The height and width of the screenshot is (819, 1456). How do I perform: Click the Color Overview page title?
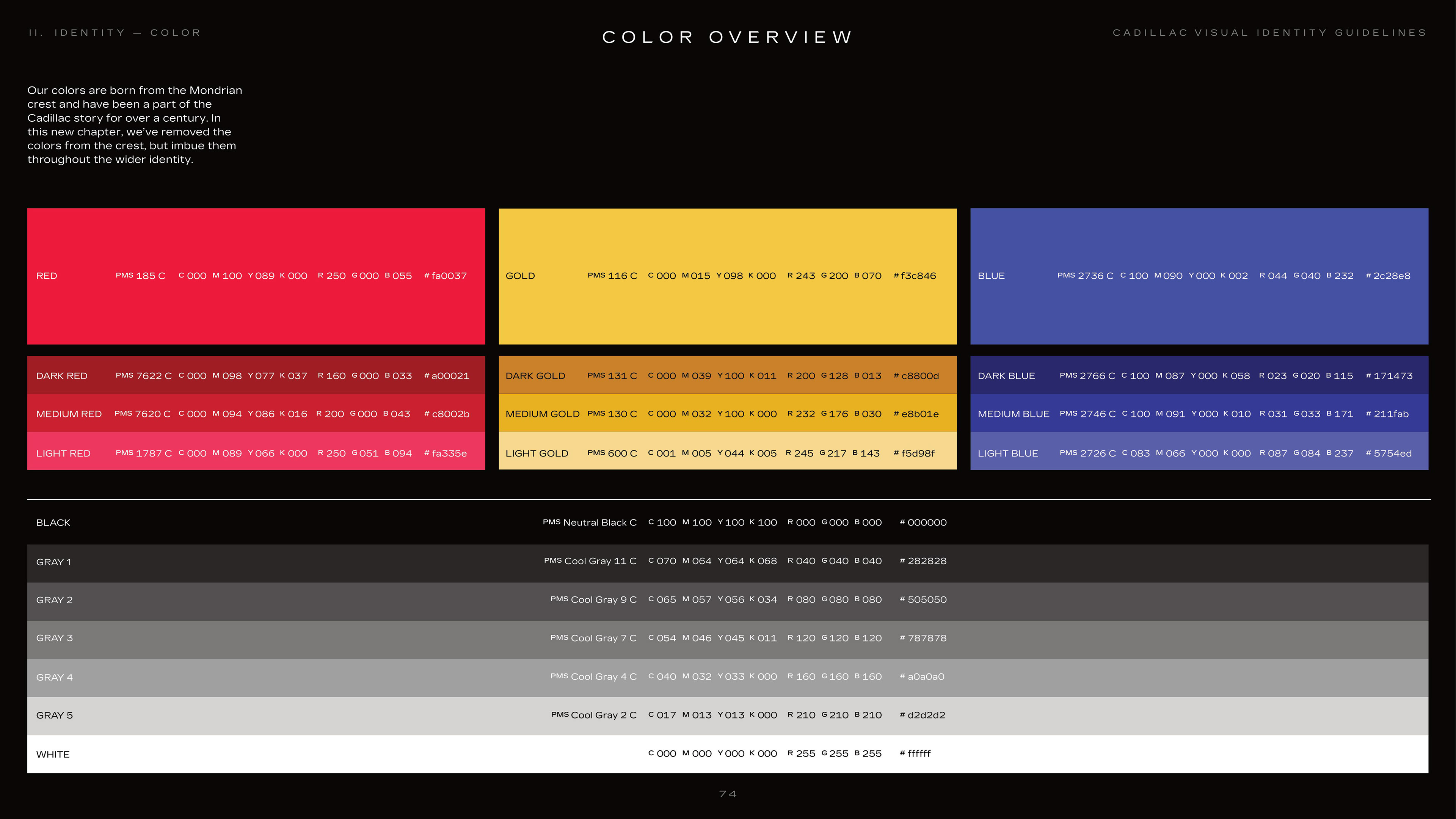tap(728, 37)
